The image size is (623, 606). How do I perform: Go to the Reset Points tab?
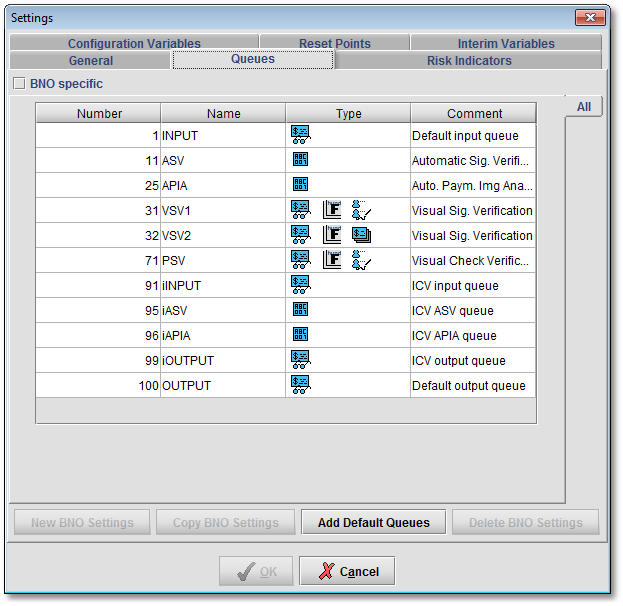pos(334,43)
